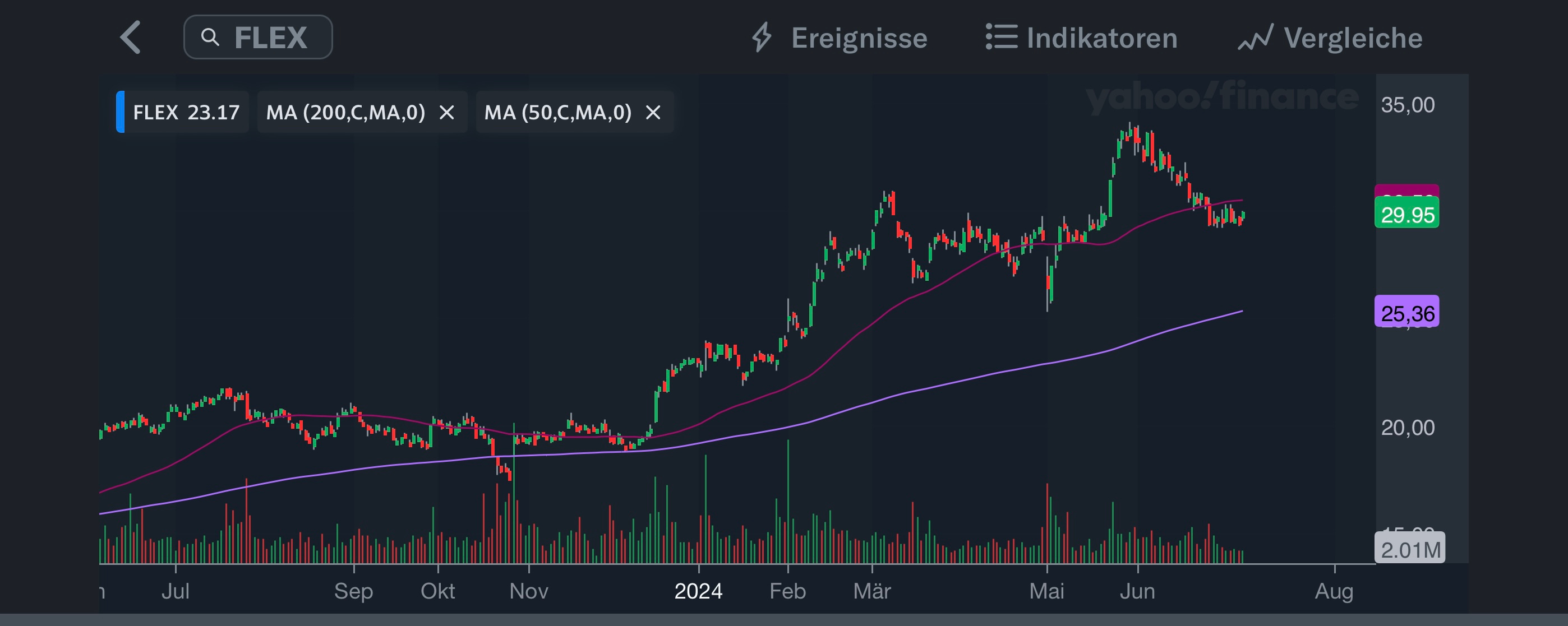
Task: Click the 35,00 price axis label
Action: click(1407, 105)
